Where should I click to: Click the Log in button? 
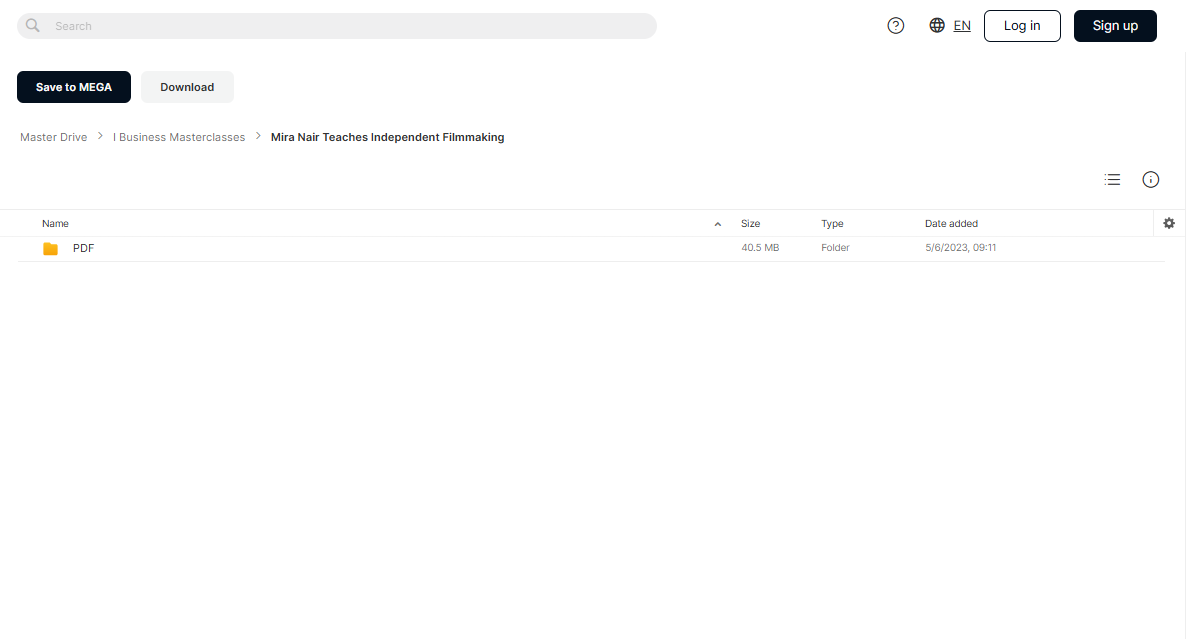(1022, 26)
